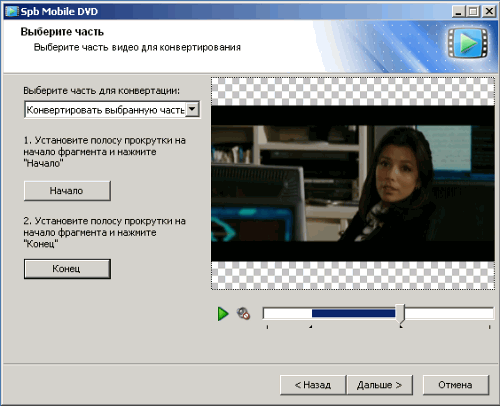Open the "Конвертировать выбранную часть" combo box
Image resolution: width=500 pixels, height=406 pixels.
[112, 110]
